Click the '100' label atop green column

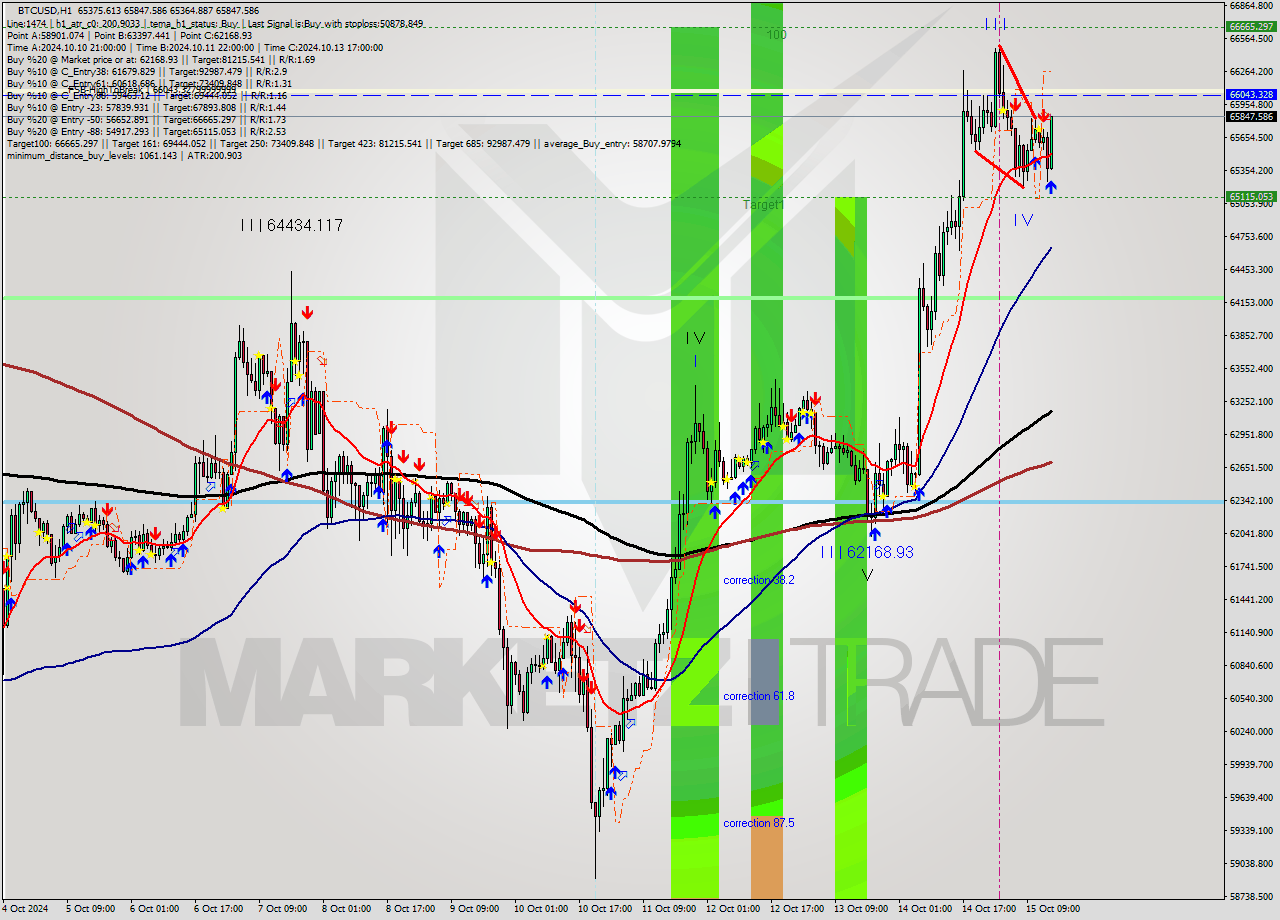click(x=776, y=35)
